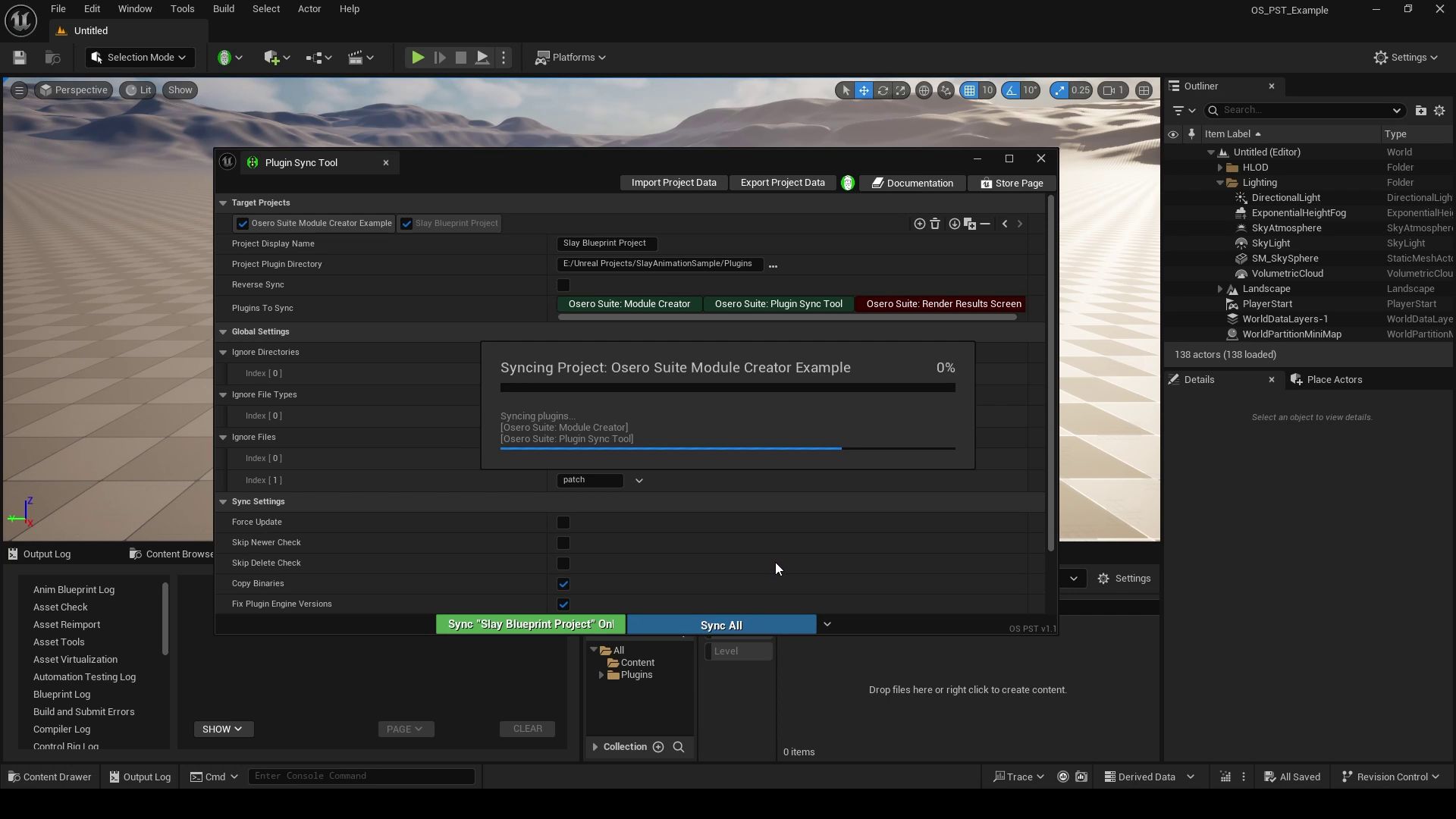Go to next target project arrow

1020,224
